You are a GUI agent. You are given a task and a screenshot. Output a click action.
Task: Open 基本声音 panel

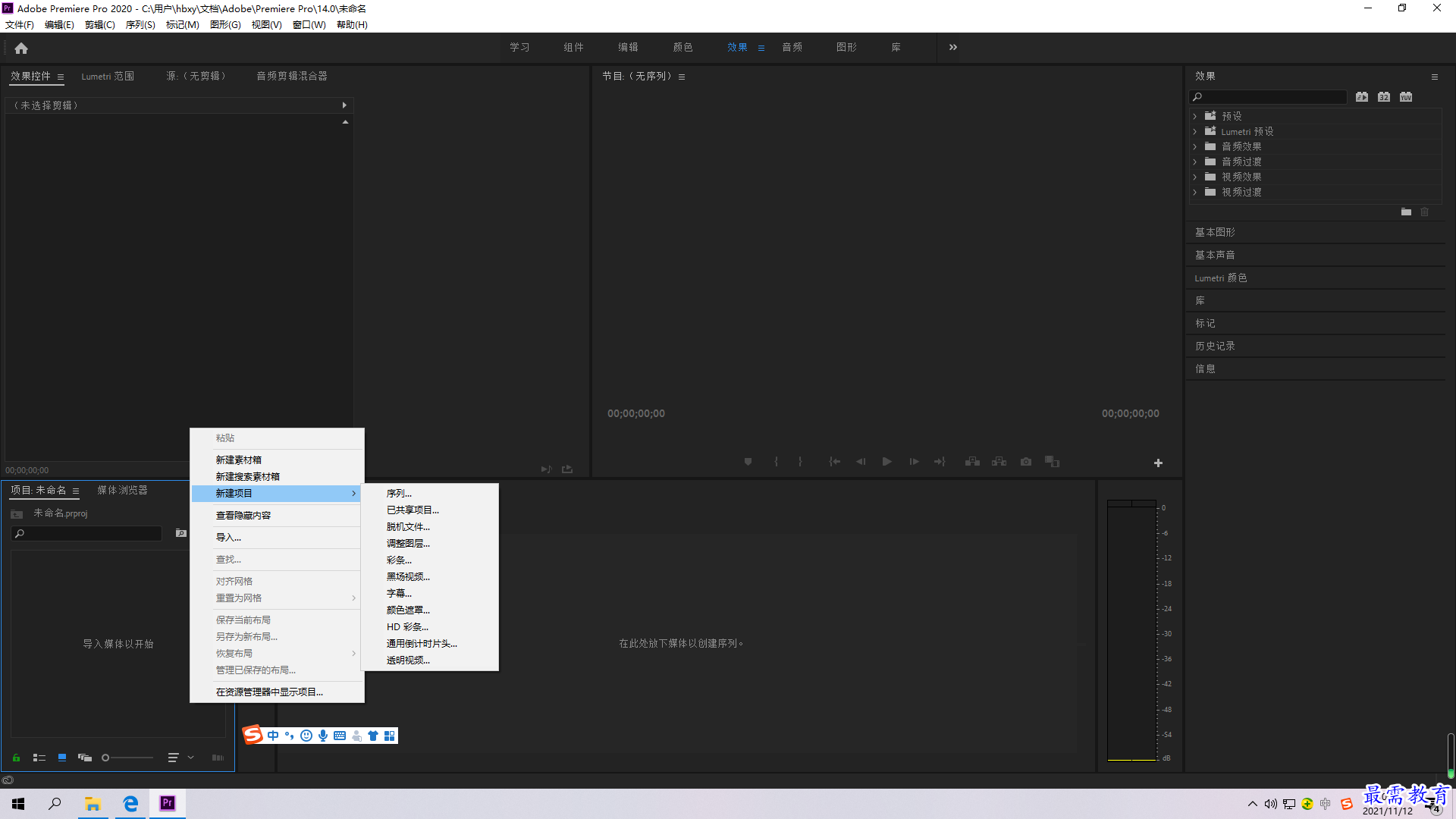1215,255
